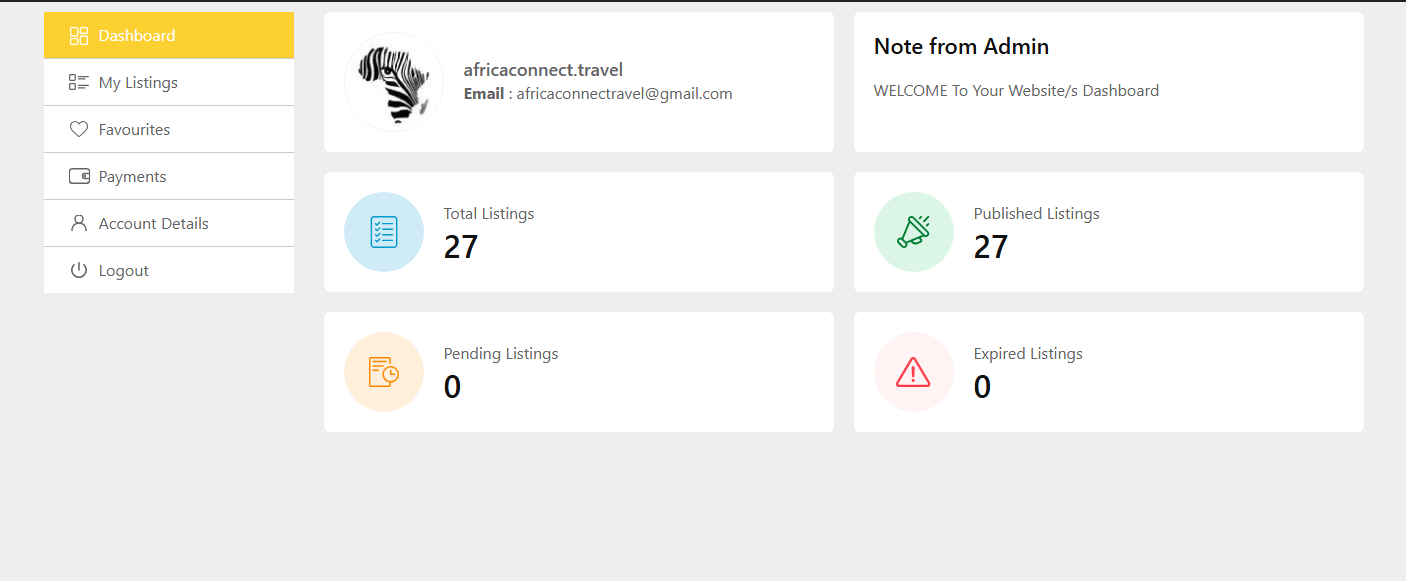Open the My Listings menu item
The height and width of the screenshot is (581, 1406).
[138, 83]
